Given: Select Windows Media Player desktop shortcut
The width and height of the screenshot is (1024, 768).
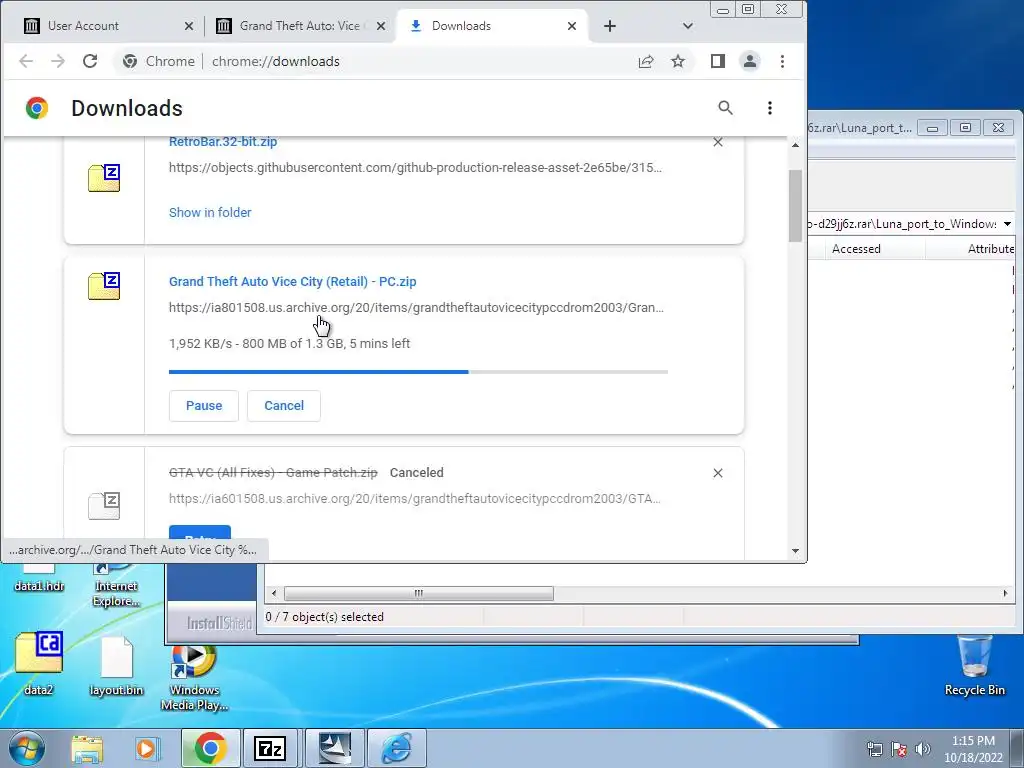Looking at the screenshot, I should (x=194, y=678).
